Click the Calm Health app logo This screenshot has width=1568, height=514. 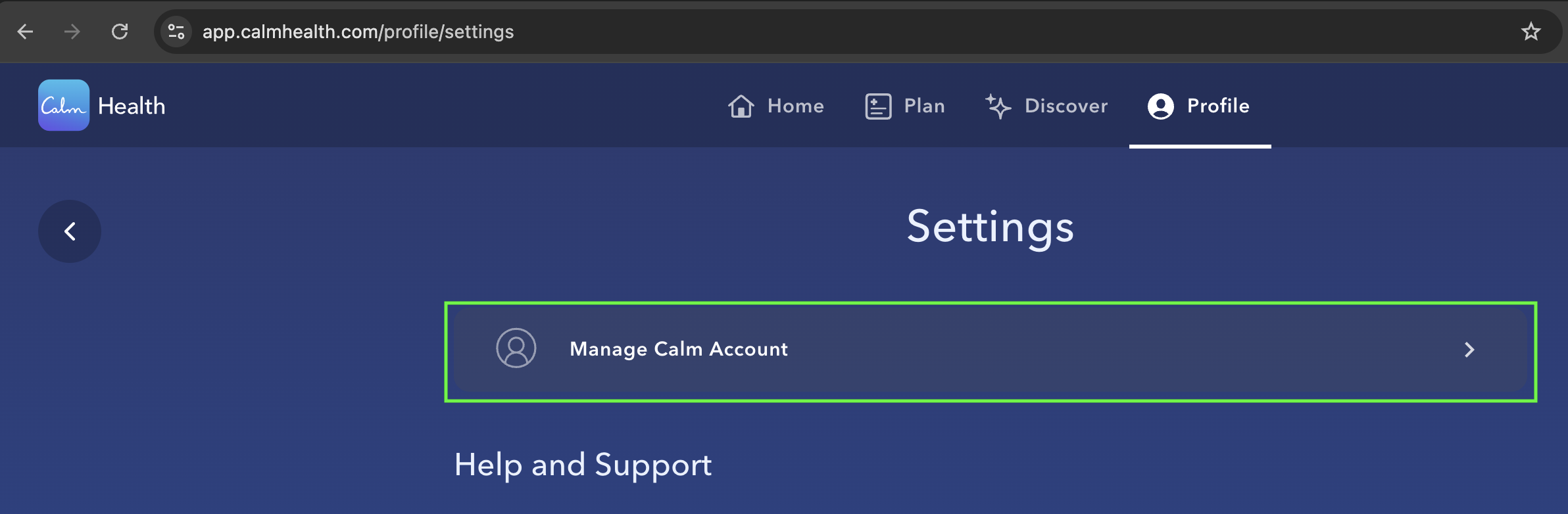63,105
